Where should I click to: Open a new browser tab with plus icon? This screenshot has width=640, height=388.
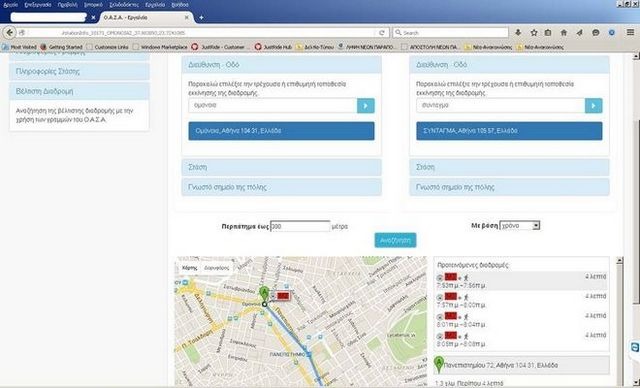click(201, 18)
